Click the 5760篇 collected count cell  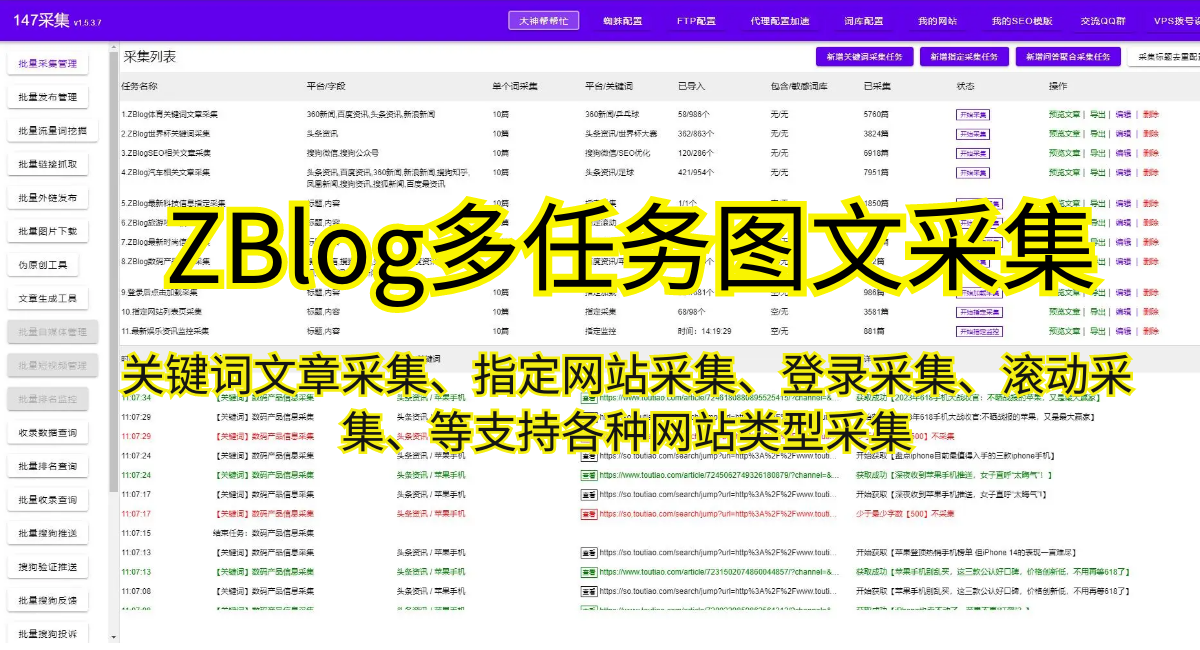[x=876, y=115]
